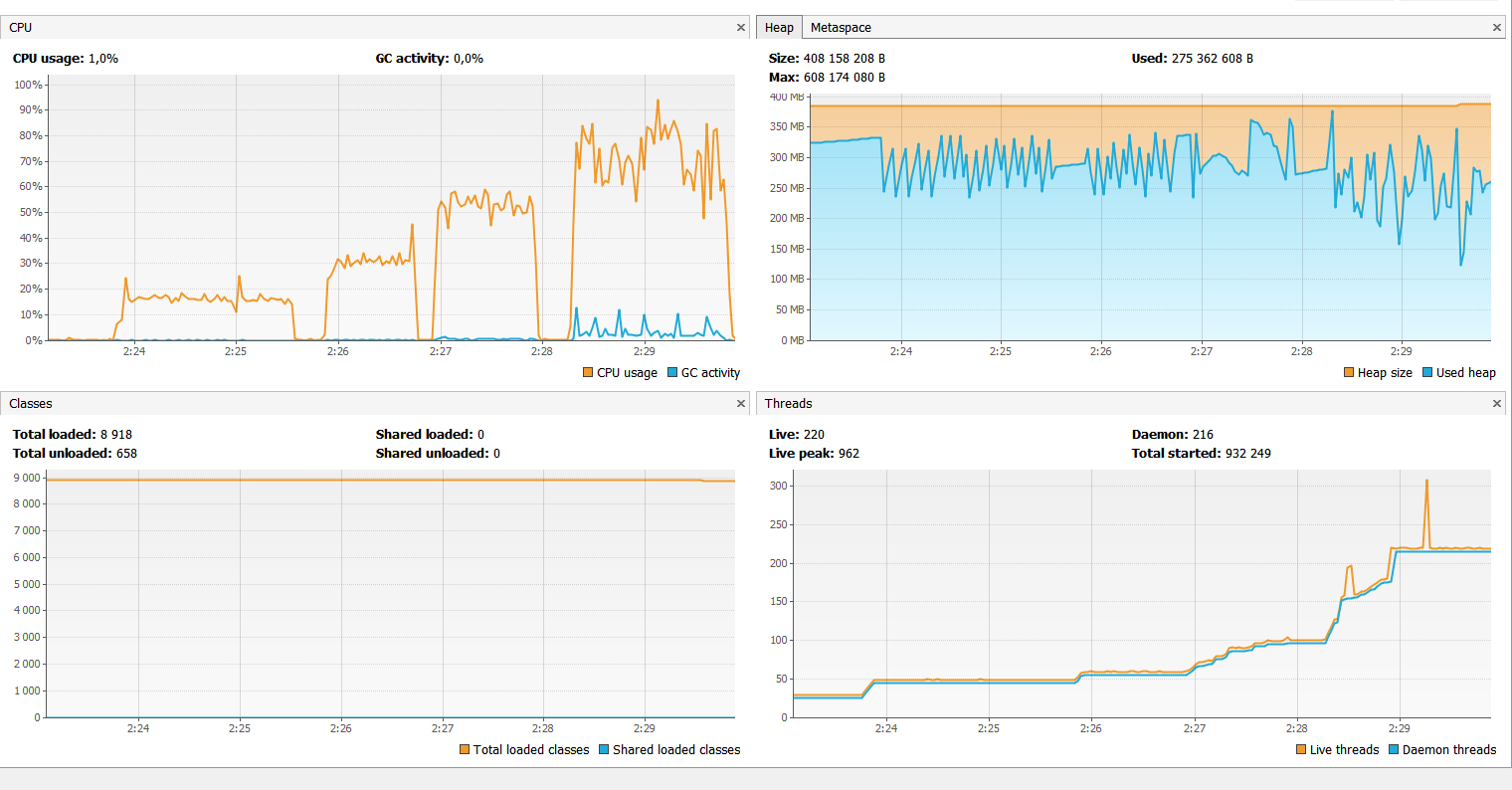This screenshot has height=790, width=1512.
Task: Click the Total loaded classes legend swatch
Action: [465, 750]
